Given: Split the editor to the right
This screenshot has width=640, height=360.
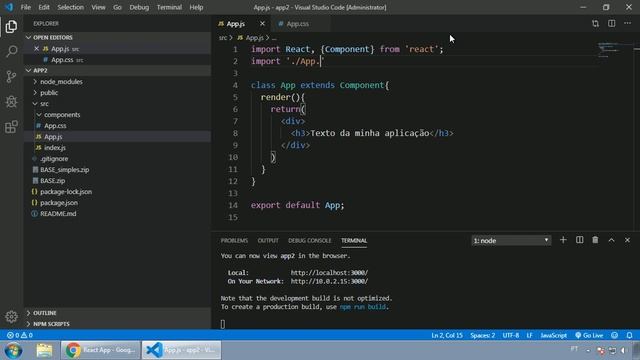Looking at the screenshot, I should pyautogui.click(x=611, y=24).
